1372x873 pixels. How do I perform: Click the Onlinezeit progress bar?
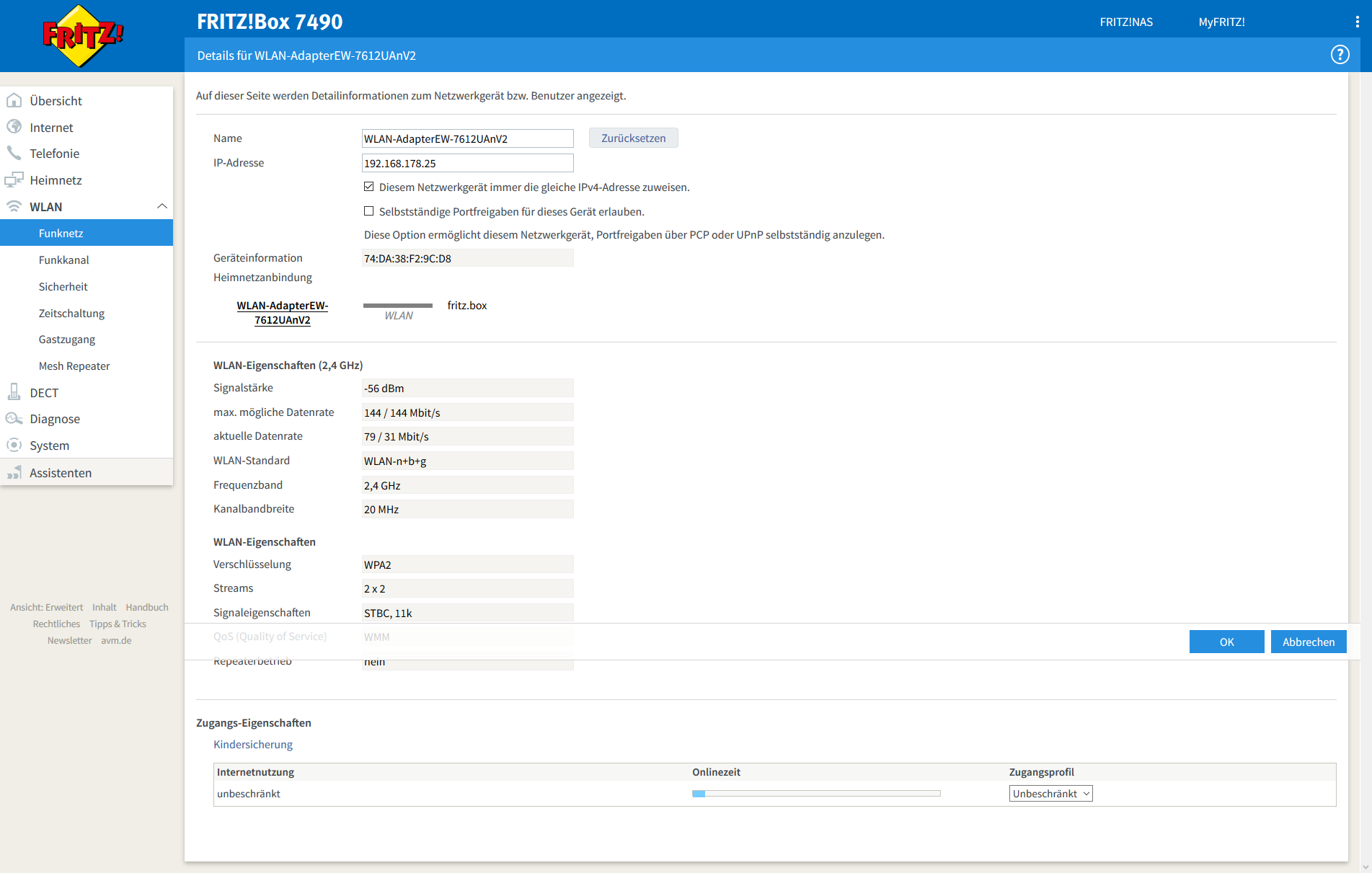tap(815, 793)
